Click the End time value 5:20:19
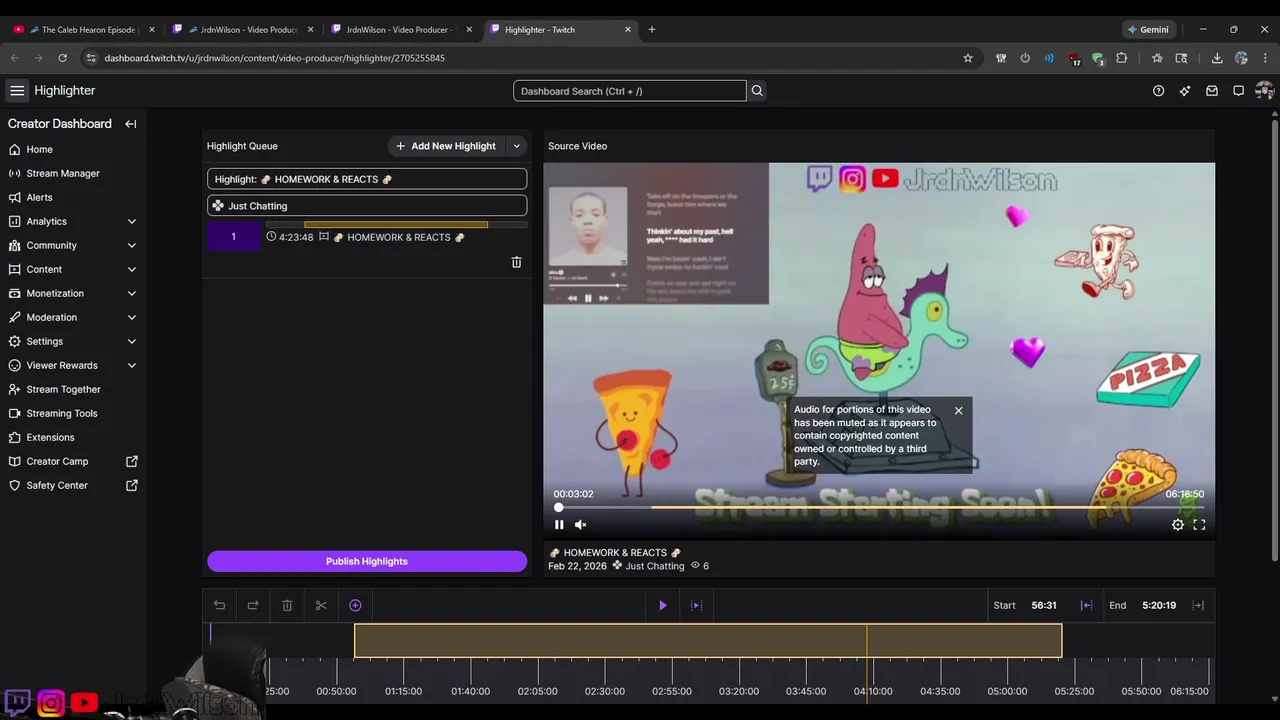The height and width of the screenshot is (720, 1280). (1159, 605)
